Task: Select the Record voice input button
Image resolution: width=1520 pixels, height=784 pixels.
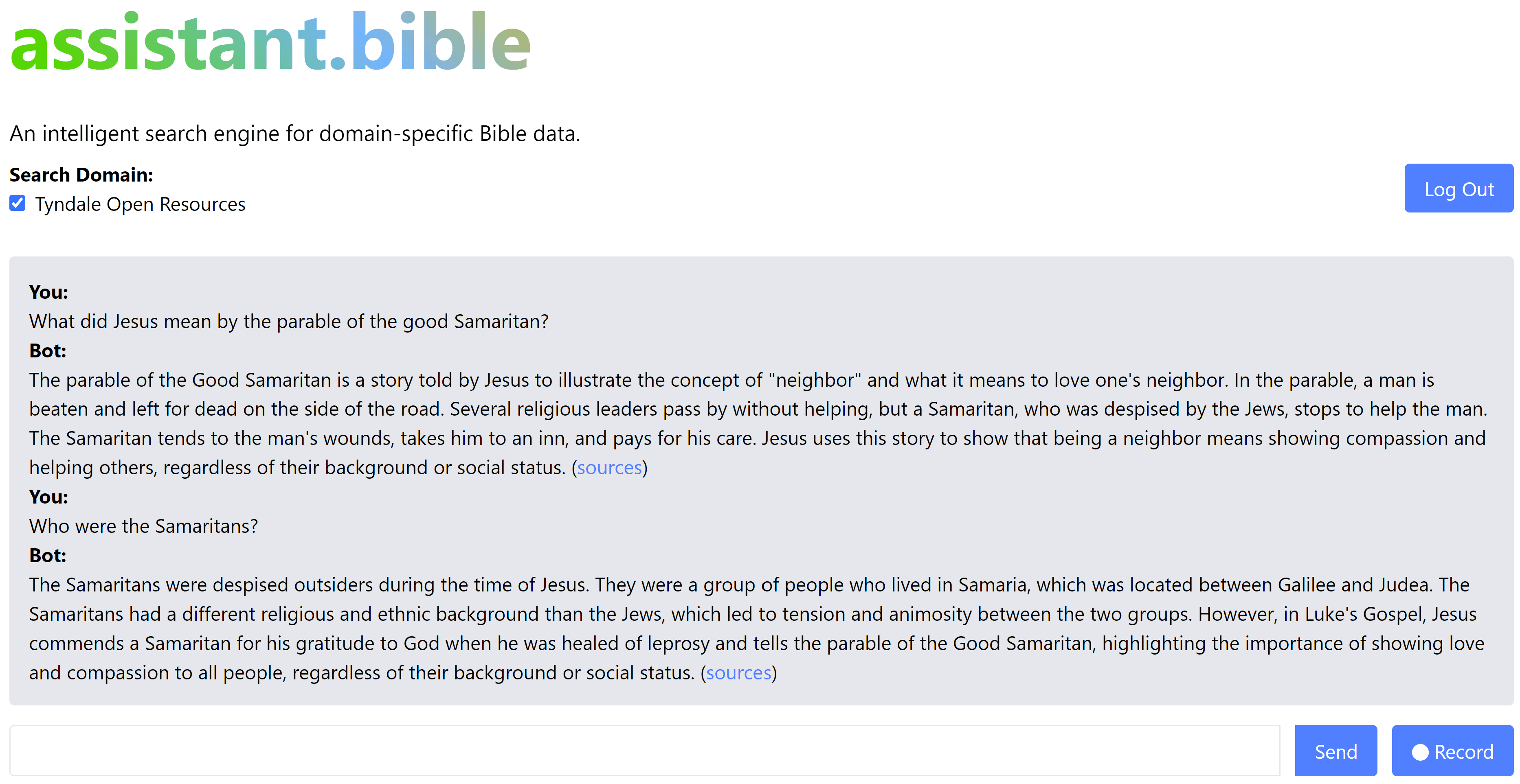Action: point(1453,751)
